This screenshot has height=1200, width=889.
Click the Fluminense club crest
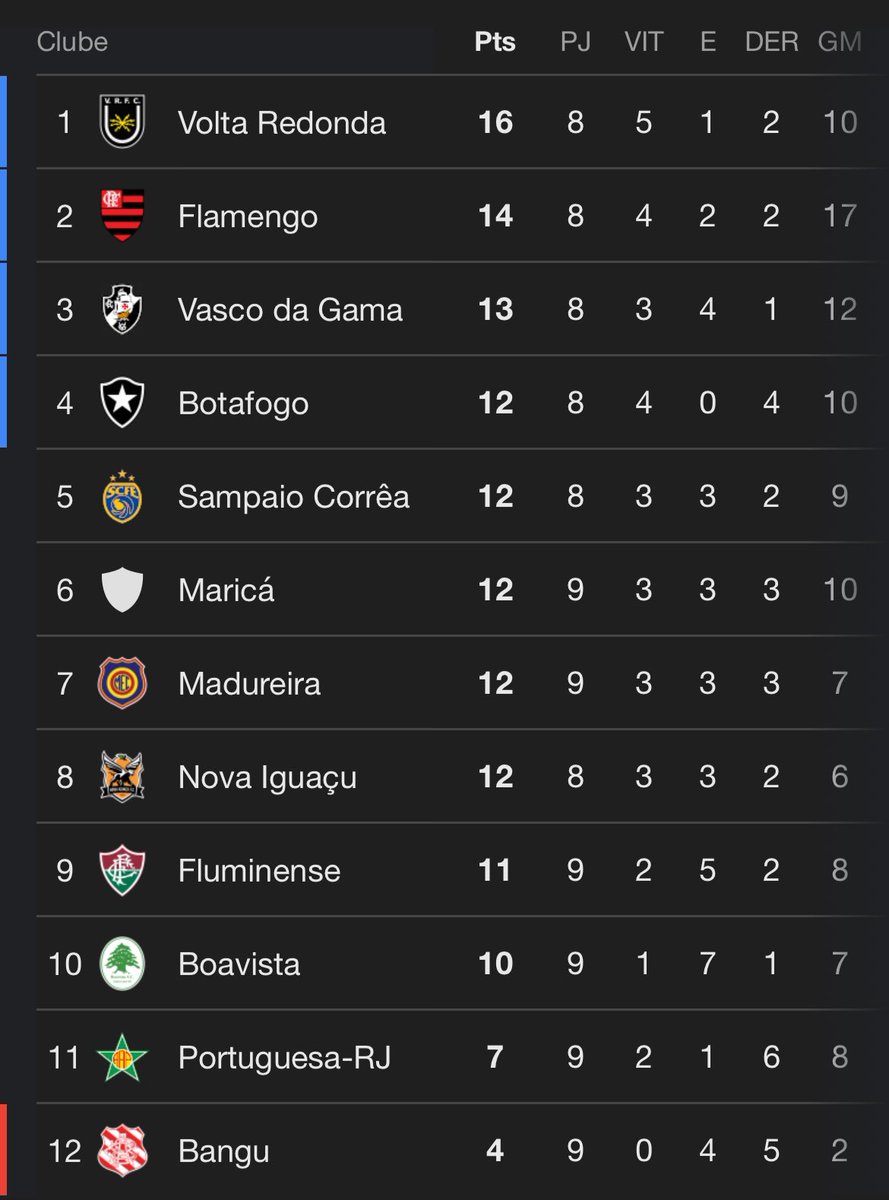(x=123, y=870)
